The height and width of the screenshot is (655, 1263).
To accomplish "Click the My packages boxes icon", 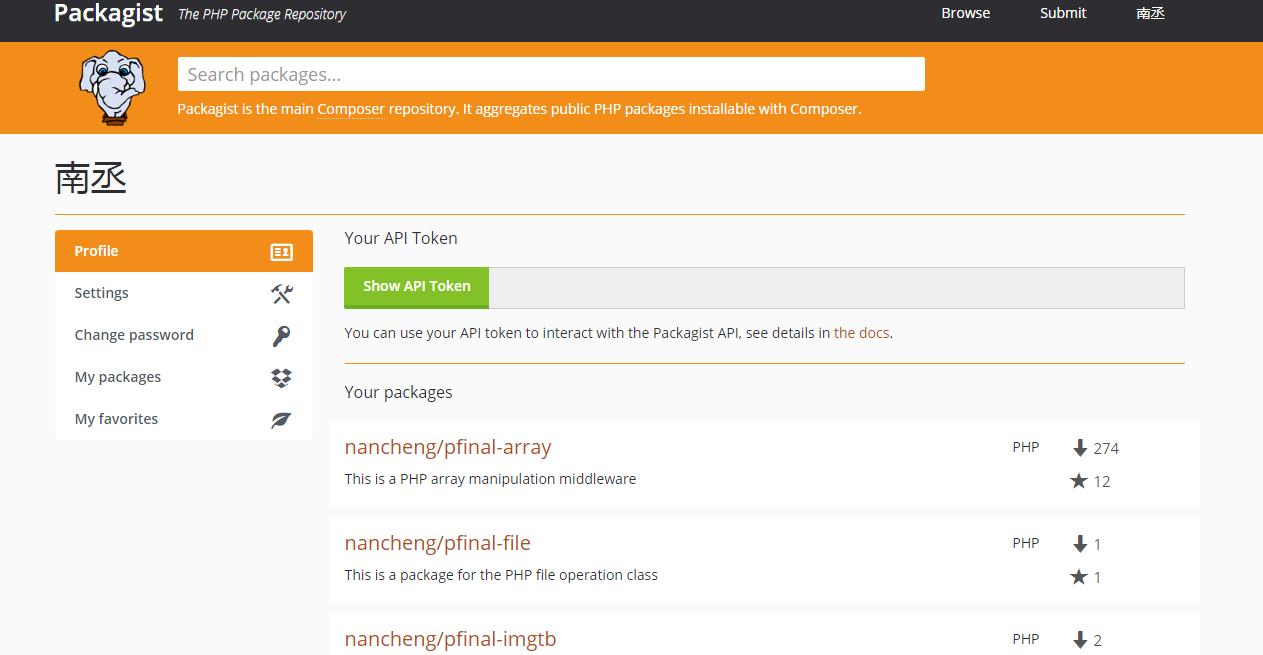I will coord(282,378).
